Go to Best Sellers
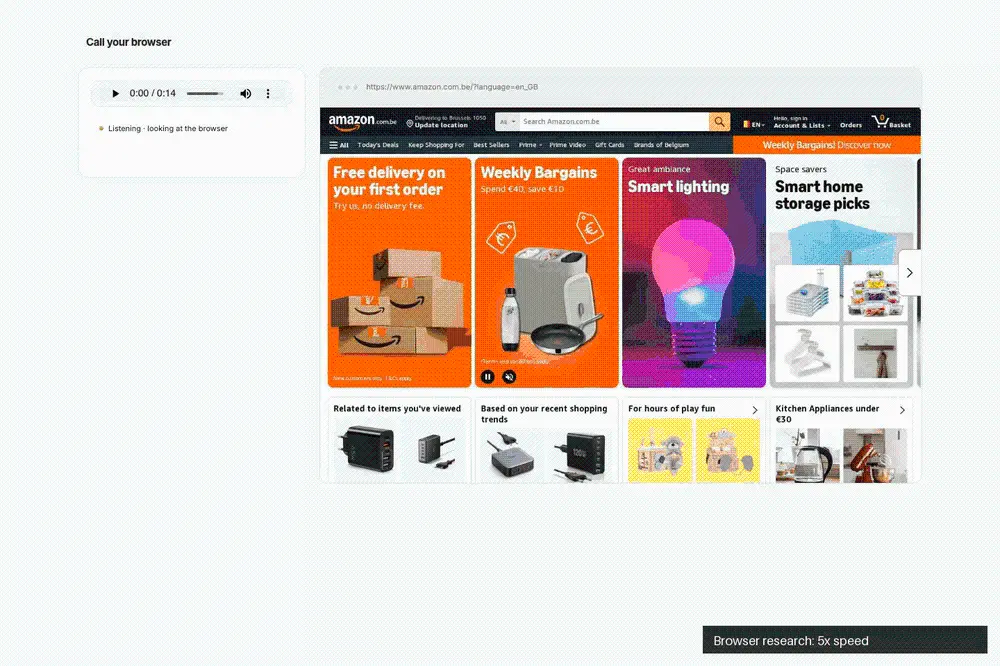Screen dimensions: 1000x666 click(x=491, y=145)
